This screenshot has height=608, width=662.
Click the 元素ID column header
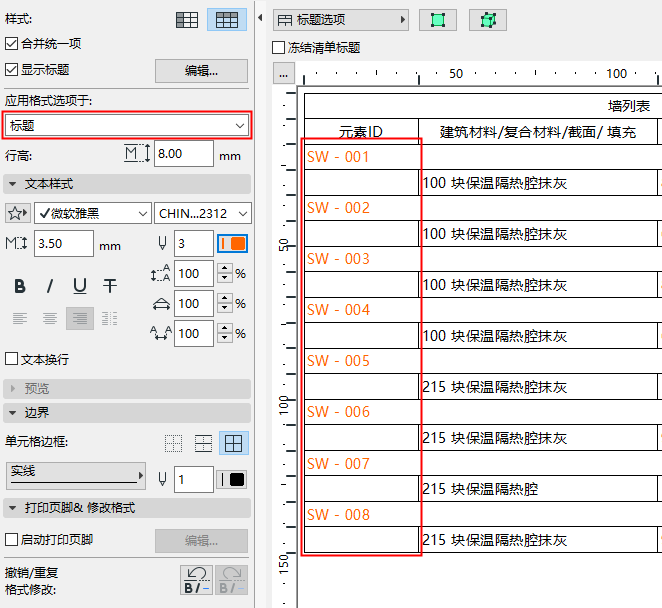click(x=361, y=132)
